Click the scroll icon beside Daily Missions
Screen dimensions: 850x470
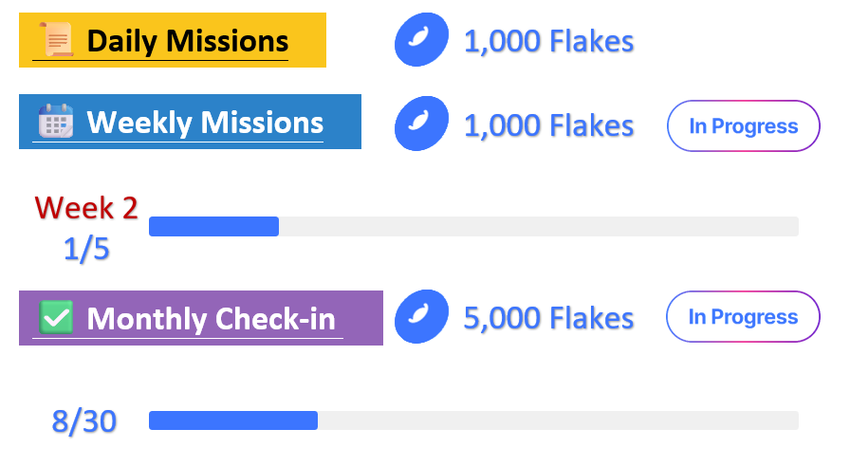(55, 41)
